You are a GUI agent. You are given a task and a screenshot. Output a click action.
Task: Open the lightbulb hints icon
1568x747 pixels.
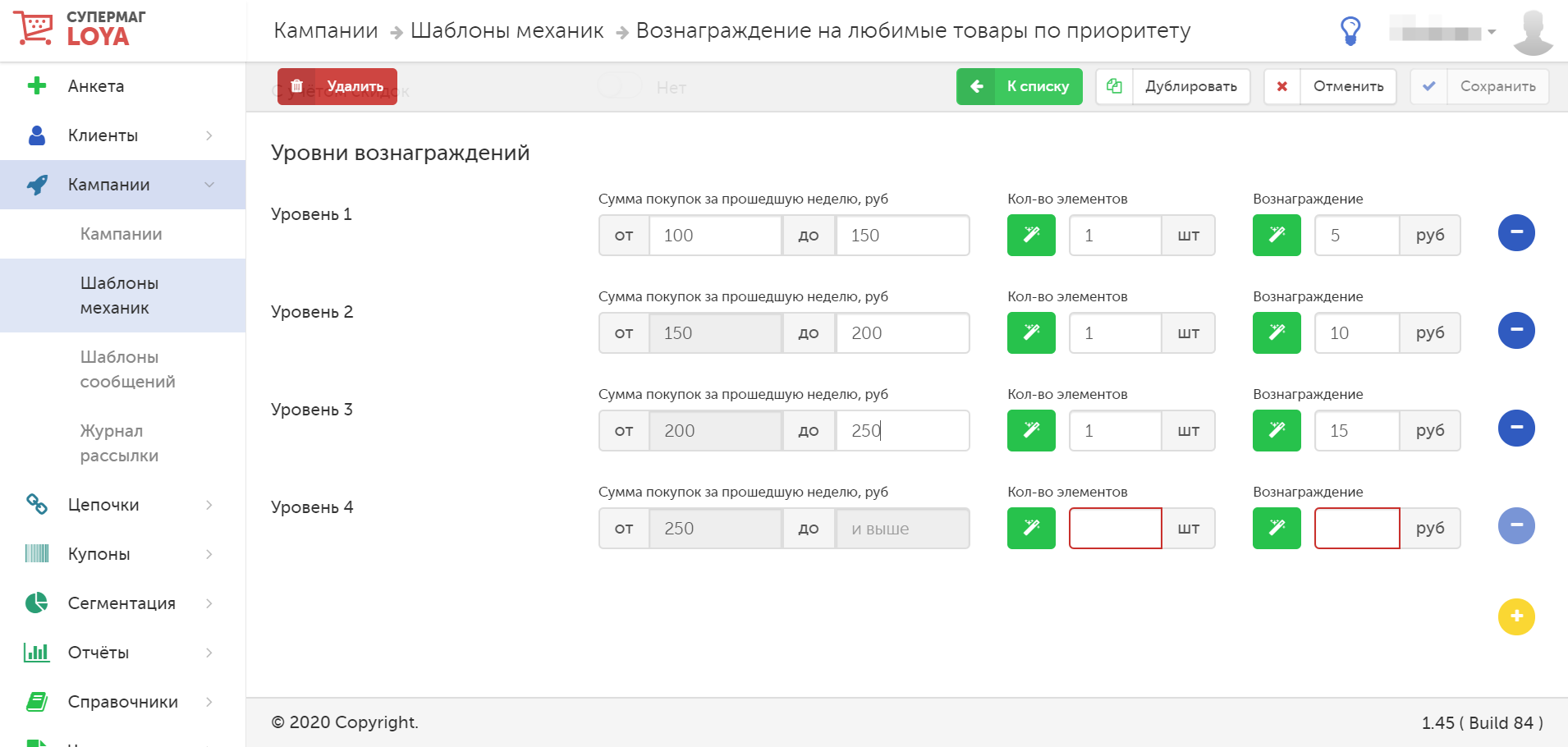point(1350,31)
